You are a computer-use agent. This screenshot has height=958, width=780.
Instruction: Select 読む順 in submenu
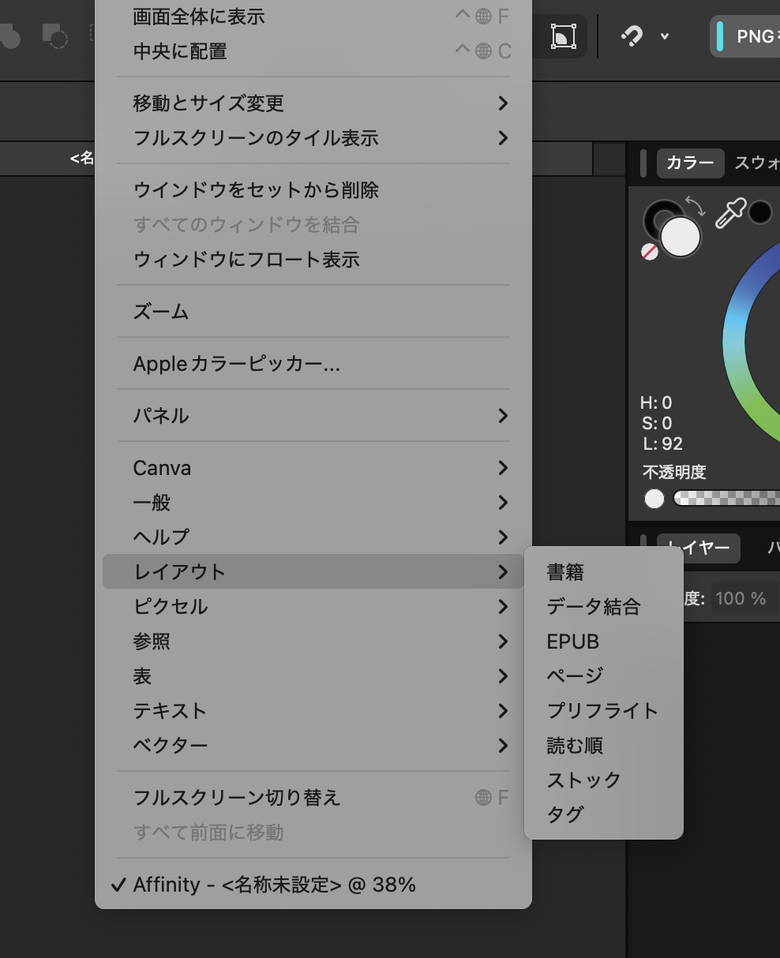(x=603, y=745)
